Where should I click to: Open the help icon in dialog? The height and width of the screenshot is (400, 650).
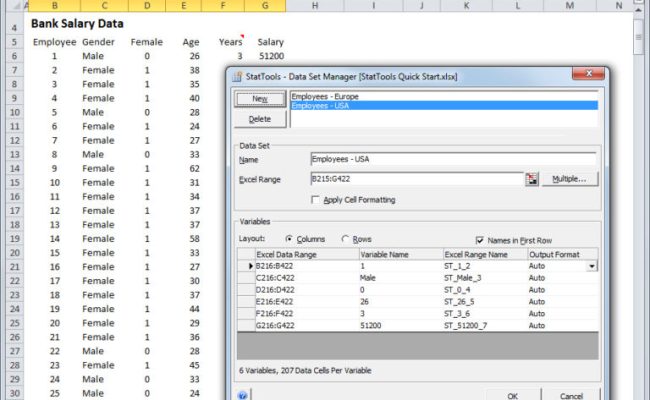pyautogui.click(x=243, y=395)
